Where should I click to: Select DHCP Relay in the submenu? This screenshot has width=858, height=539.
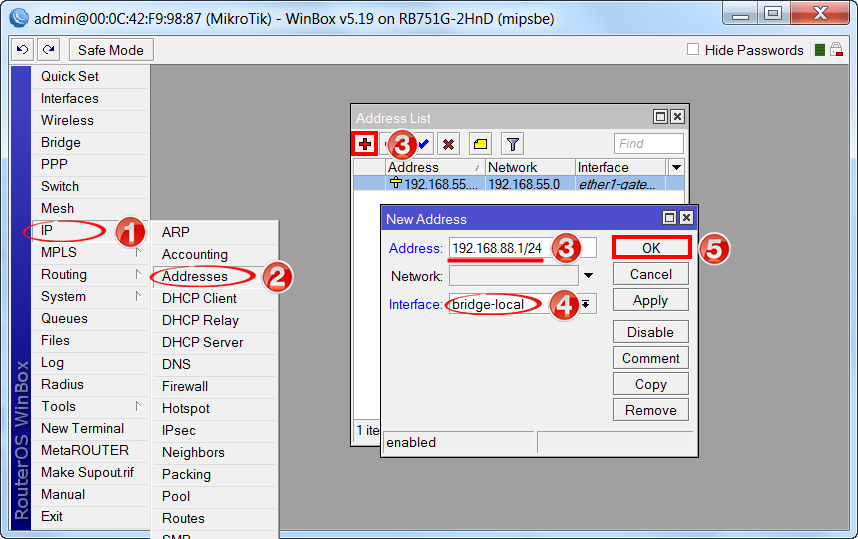[x=214, y=320]
